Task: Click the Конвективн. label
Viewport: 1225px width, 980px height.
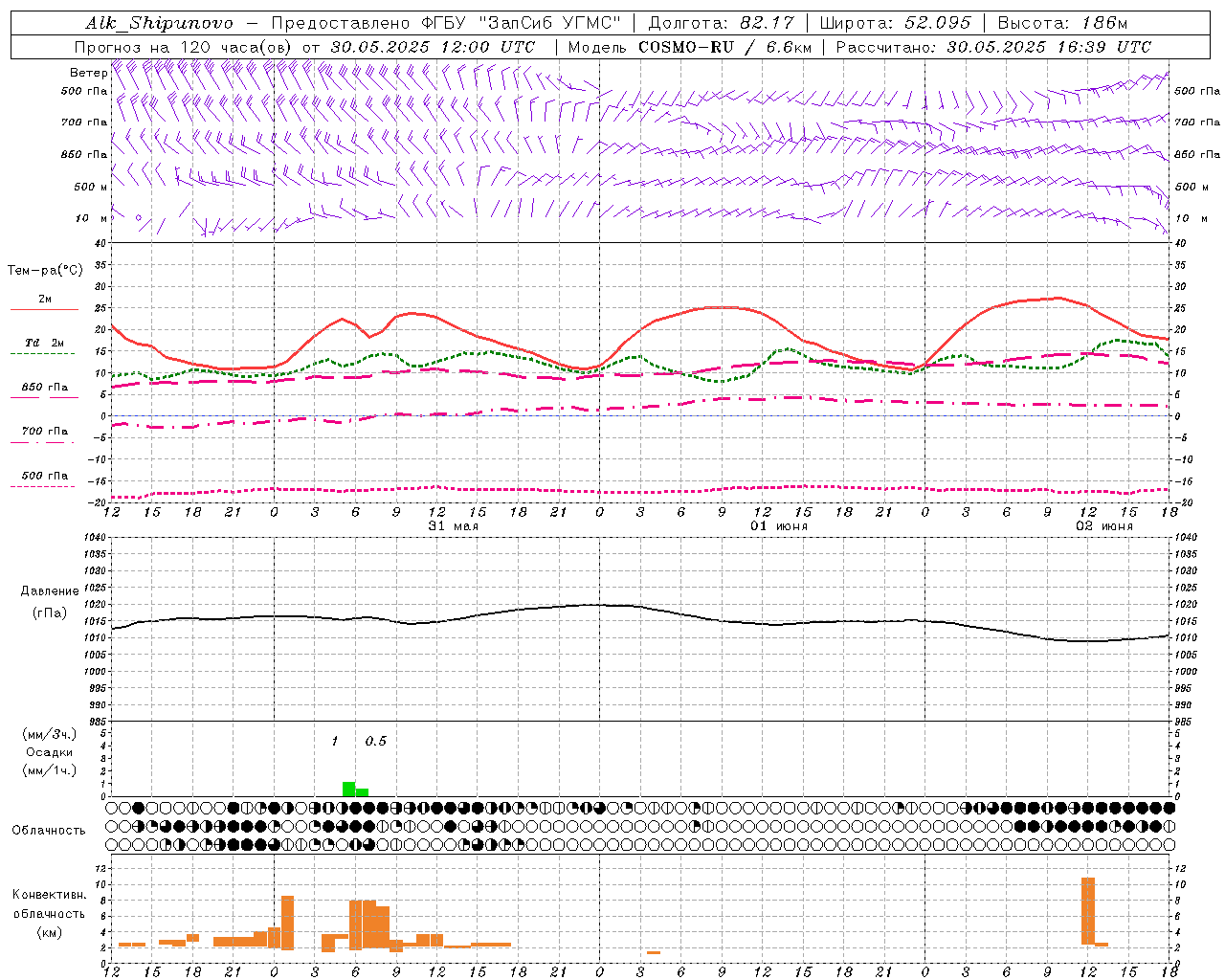Action: [49, 895]
